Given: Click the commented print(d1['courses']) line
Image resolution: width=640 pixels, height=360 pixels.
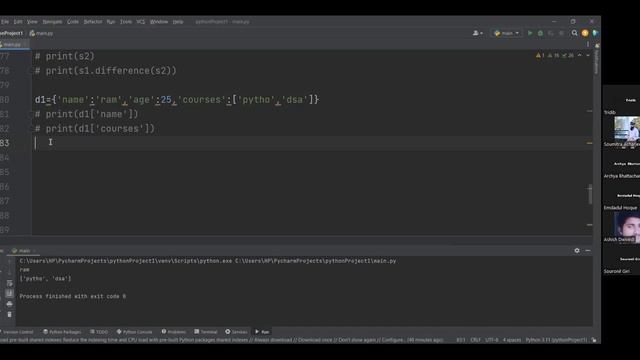Looking at the screenshot, I should click(95, 129).
